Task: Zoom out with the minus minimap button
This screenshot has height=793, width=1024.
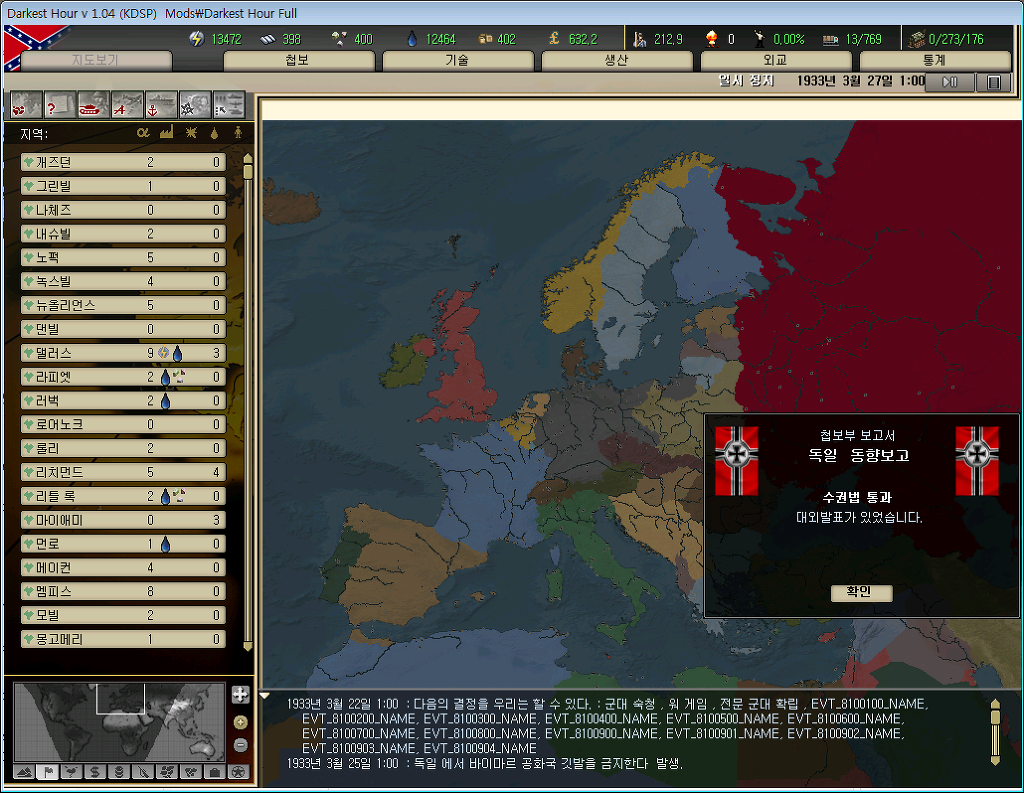Action: click(240, 745)
